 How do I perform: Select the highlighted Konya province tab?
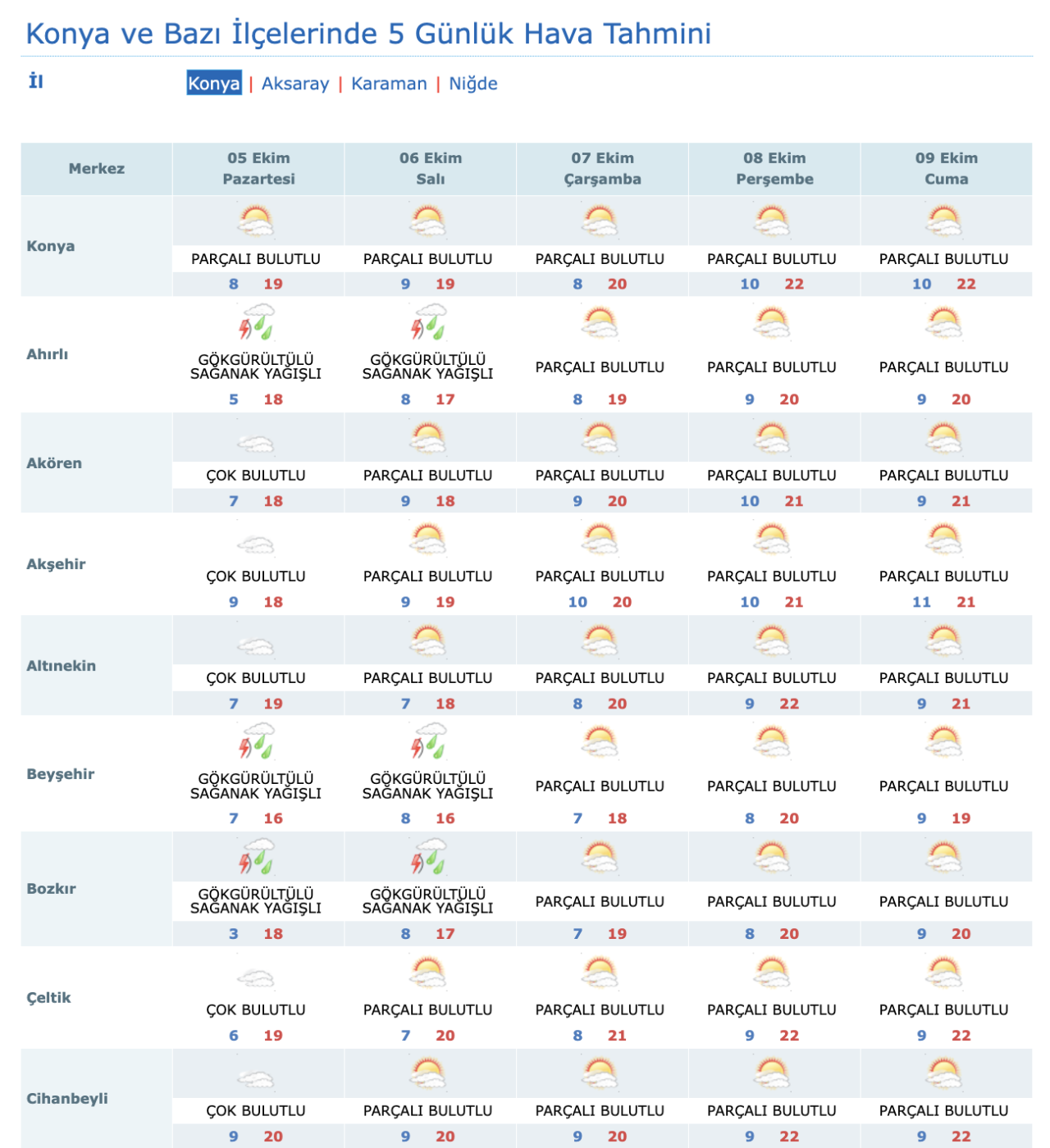click(x=214, y=83)
